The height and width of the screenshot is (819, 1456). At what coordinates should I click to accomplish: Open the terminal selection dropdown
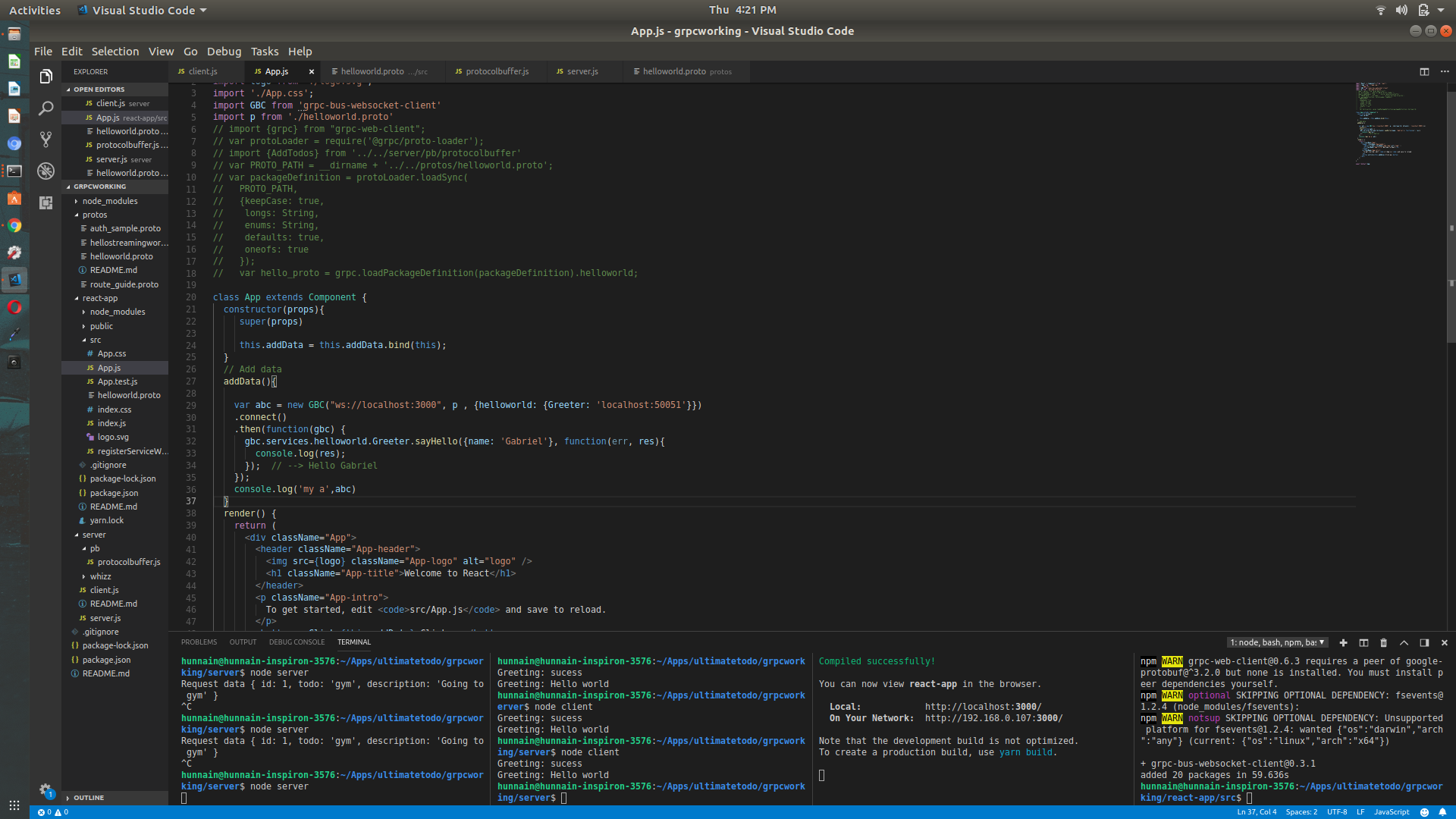coord(1278,642)
